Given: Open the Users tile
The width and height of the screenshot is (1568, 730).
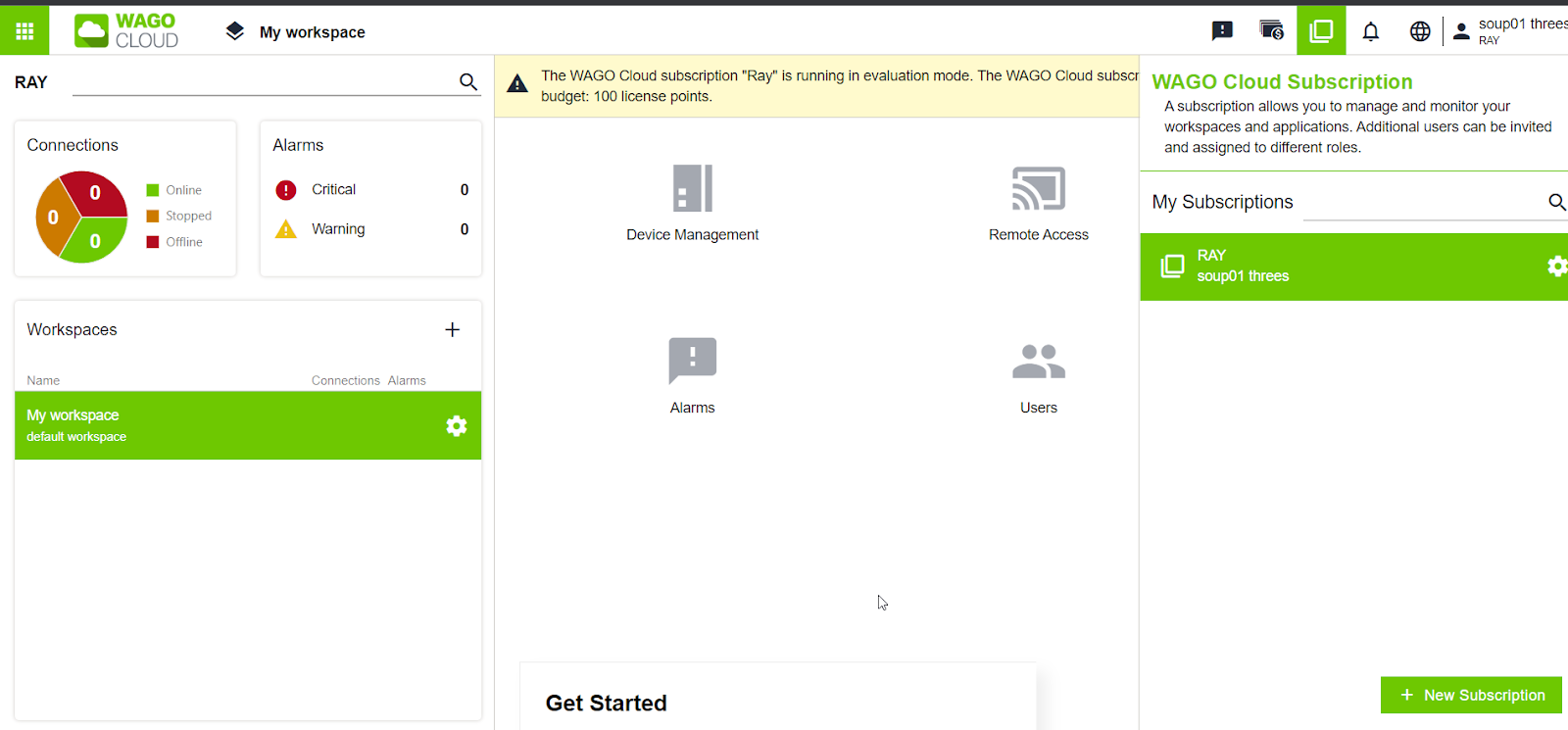Looking at the screenshot, I should (1039, 376).
